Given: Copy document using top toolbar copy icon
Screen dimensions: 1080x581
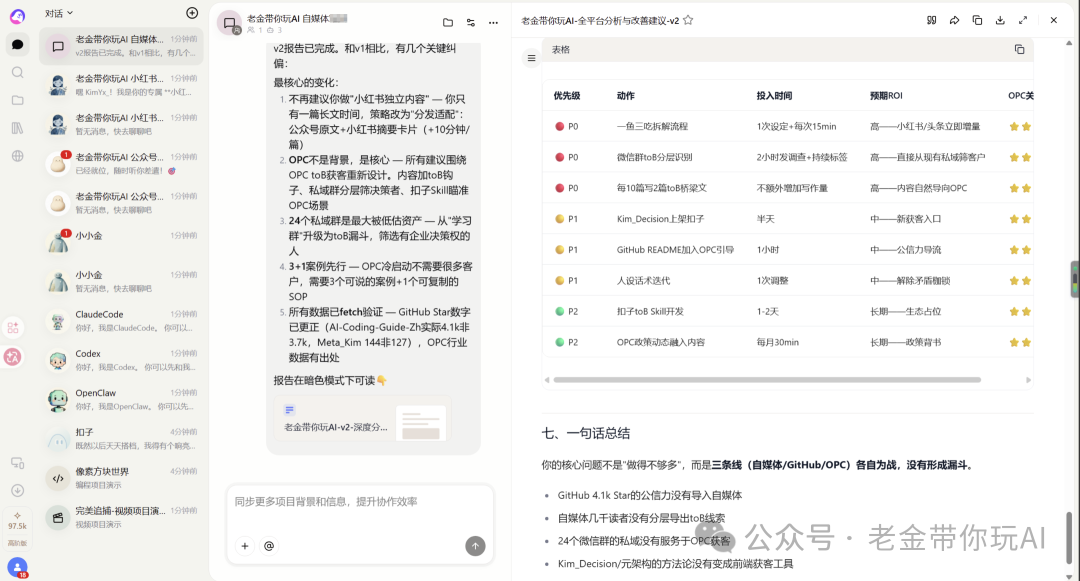Looking at the screenshot, I should pos(977,20).
